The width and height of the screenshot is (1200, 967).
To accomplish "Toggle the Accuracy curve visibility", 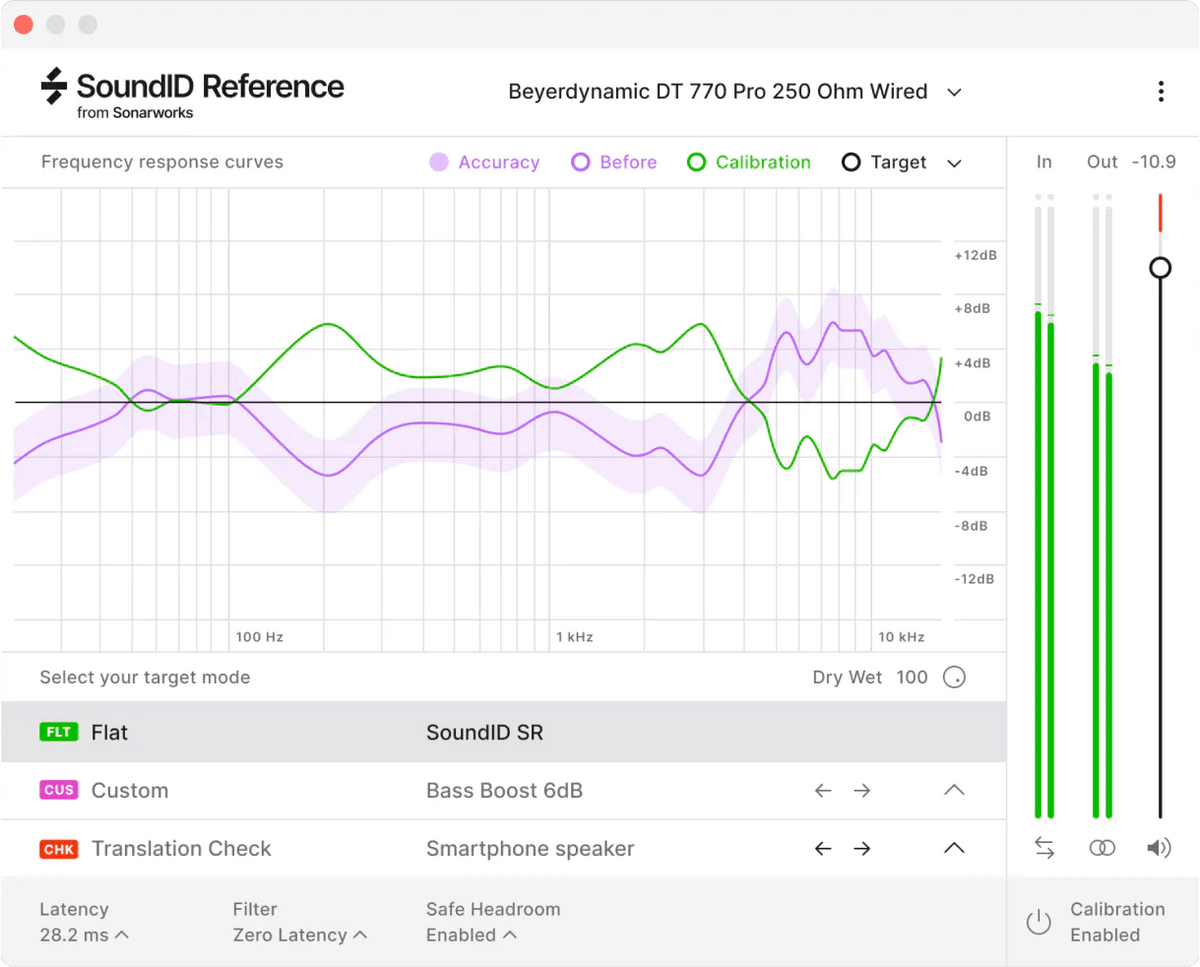I will (x=438, y=162).
